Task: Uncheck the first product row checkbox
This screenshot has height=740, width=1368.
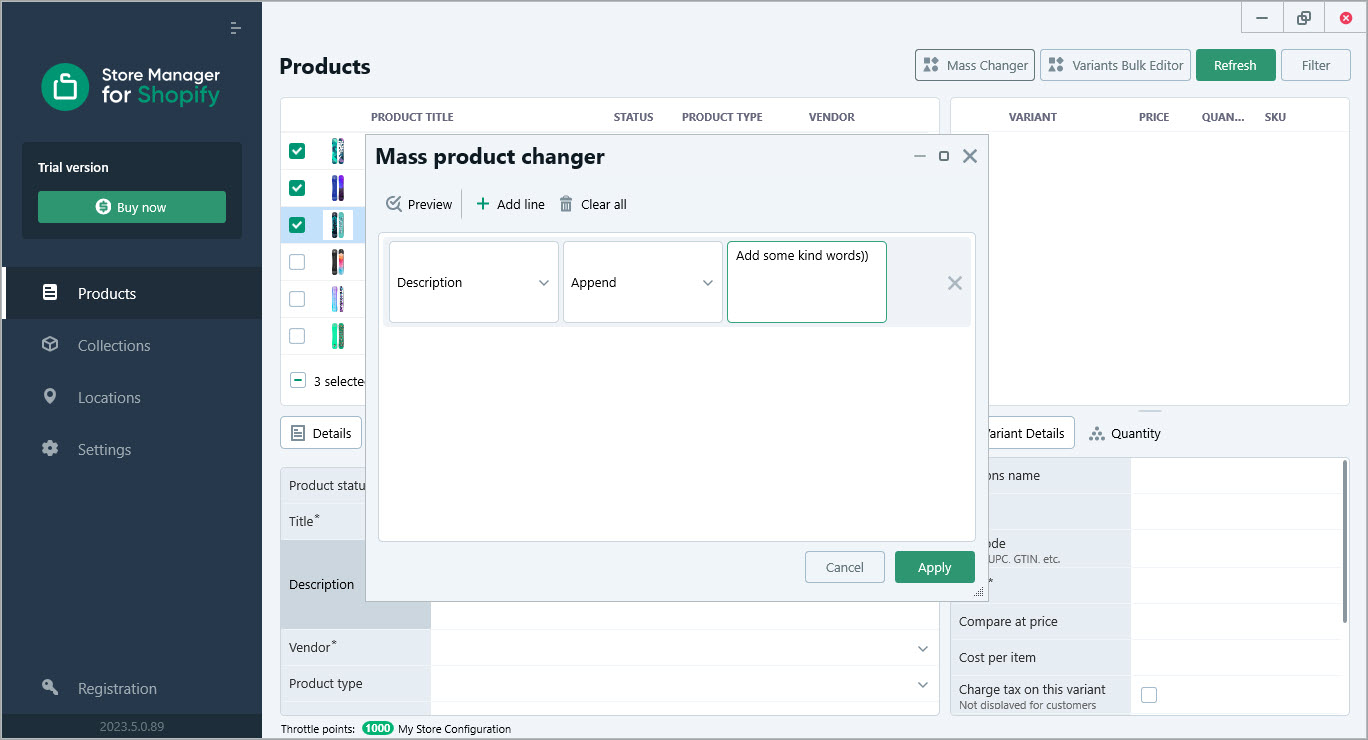Action: (297, 151)
